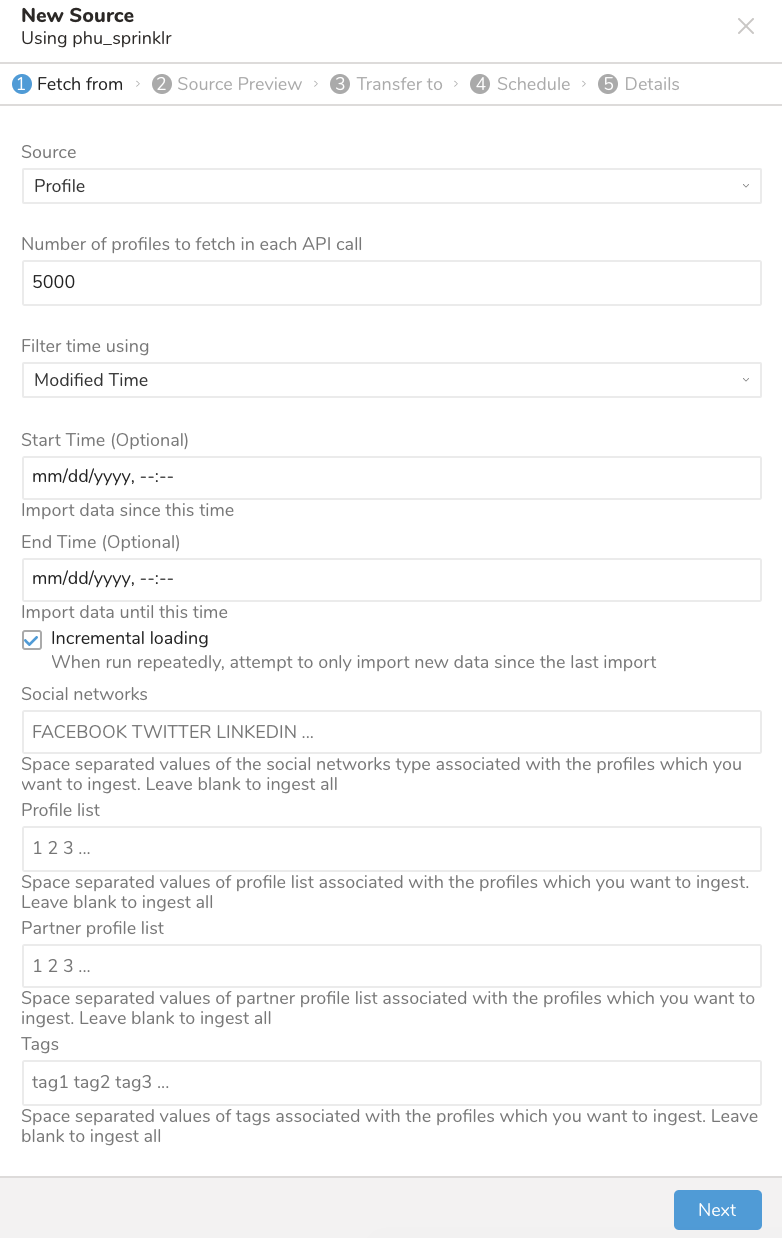Screen dimensions: 782x1238
Task: Open the Schedule step
Action: pos(533,84)
